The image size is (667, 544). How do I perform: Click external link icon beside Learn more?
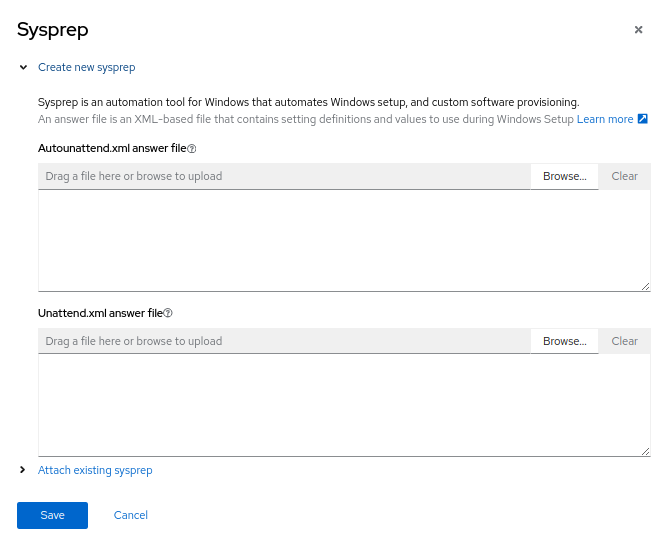[x=642, y=119]
